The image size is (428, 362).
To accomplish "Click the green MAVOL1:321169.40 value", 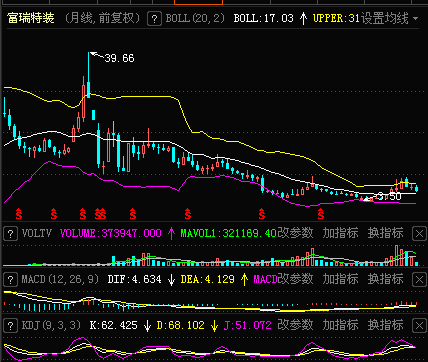I will [x=228, y=233].
